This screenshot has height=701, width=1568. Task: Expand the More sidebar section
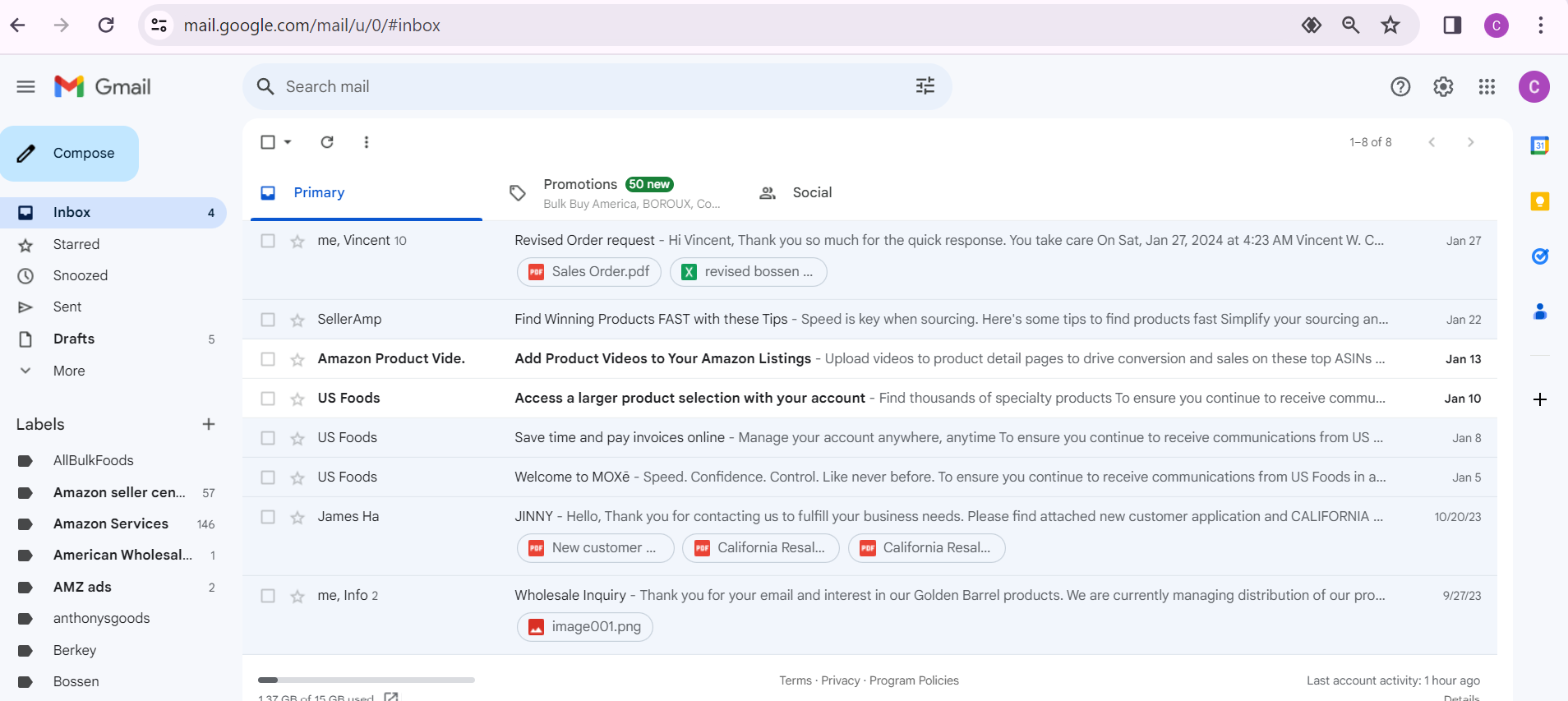(x=69, y=371)
